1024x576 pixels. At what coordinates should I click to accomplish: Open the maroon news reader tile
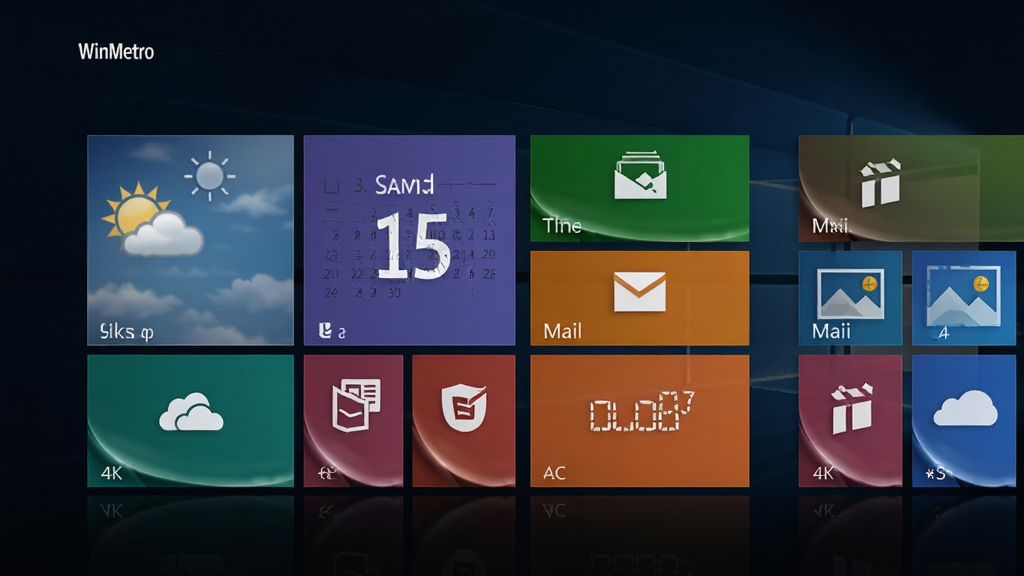(x=353, y=421)
